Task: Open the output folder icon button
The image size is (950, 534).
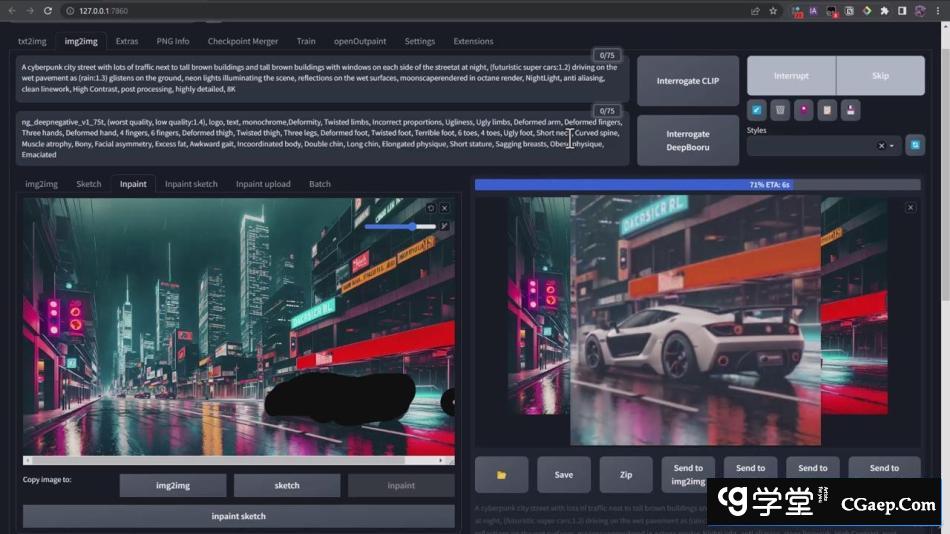Action: coord(501,474)
